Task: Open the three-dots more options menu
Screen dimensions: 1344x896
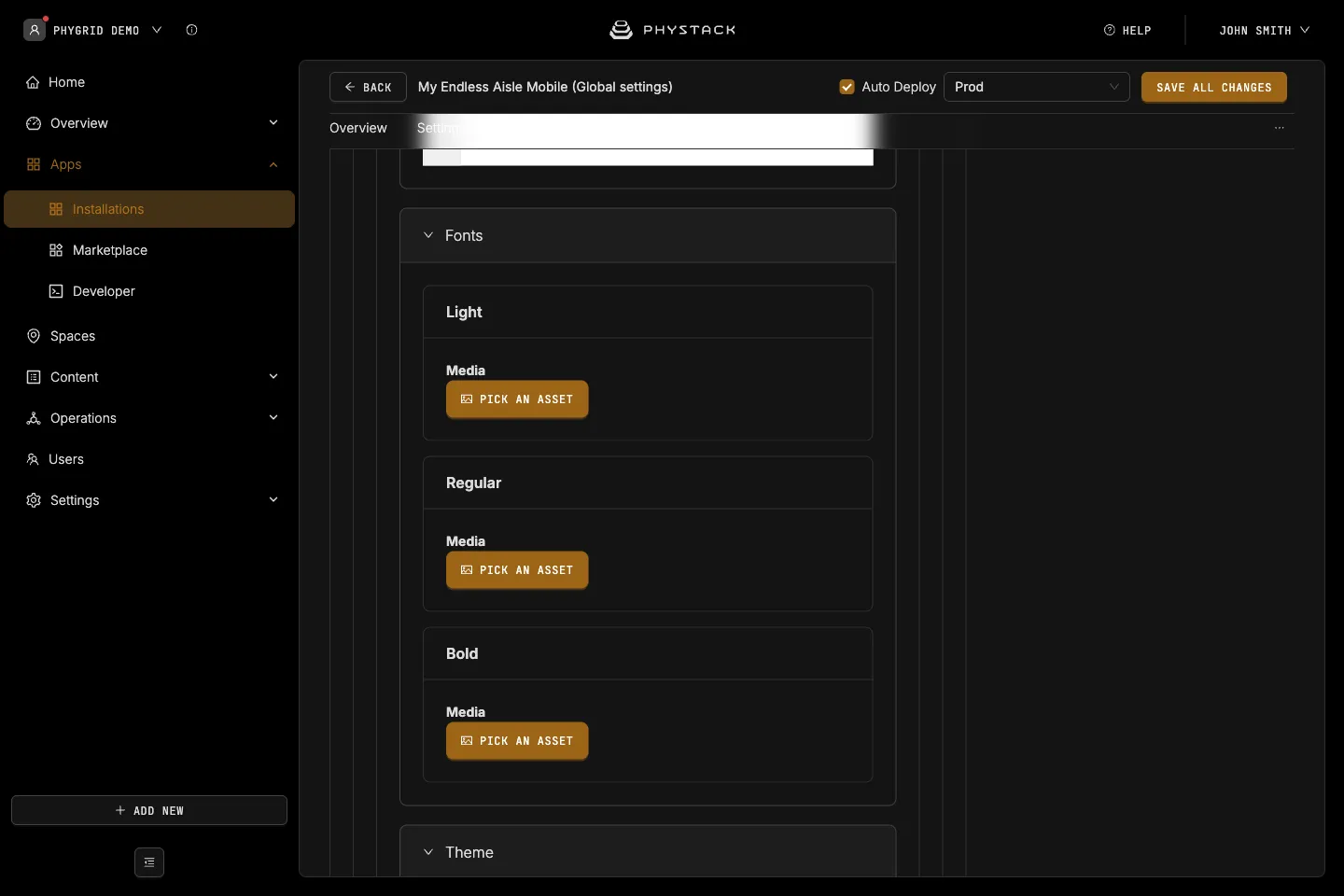Action: click(x=1280, y=128)
